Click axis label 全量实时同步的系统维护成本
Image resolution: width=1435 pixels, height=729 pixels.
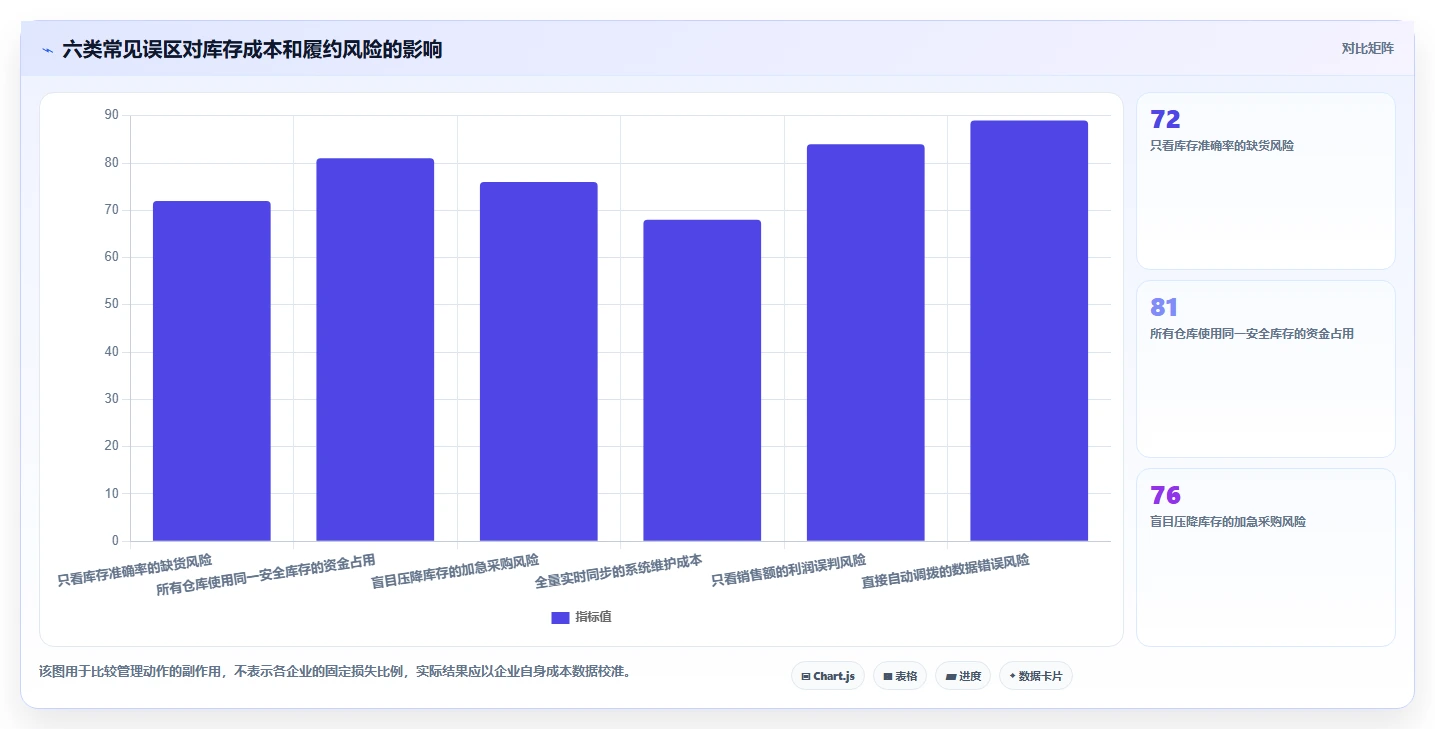pos(618,571)
